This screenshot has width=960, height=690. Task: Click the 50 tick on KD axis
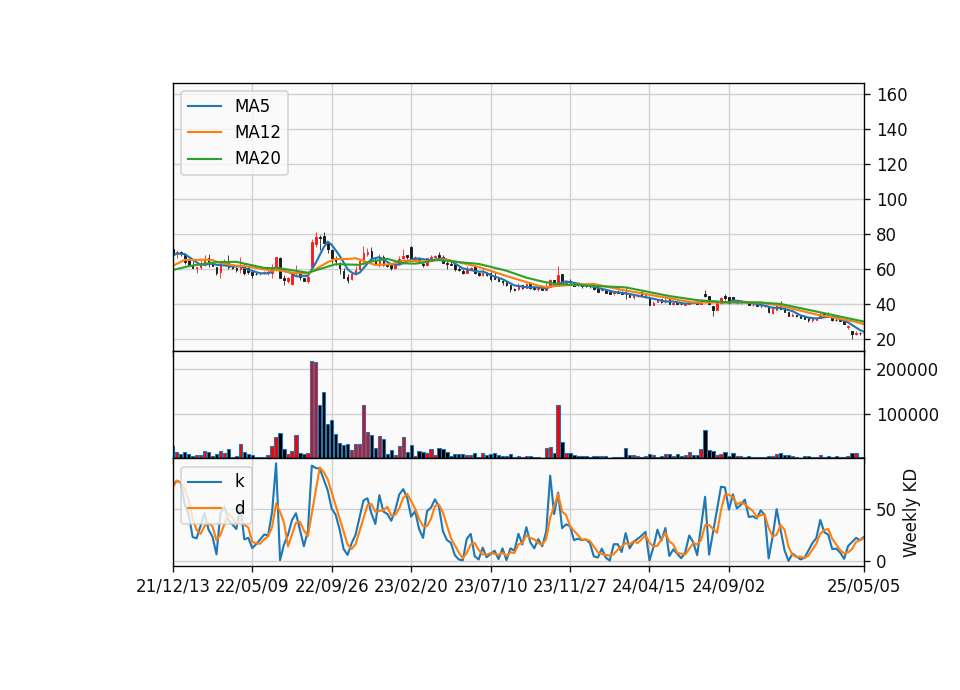[887, 510]
